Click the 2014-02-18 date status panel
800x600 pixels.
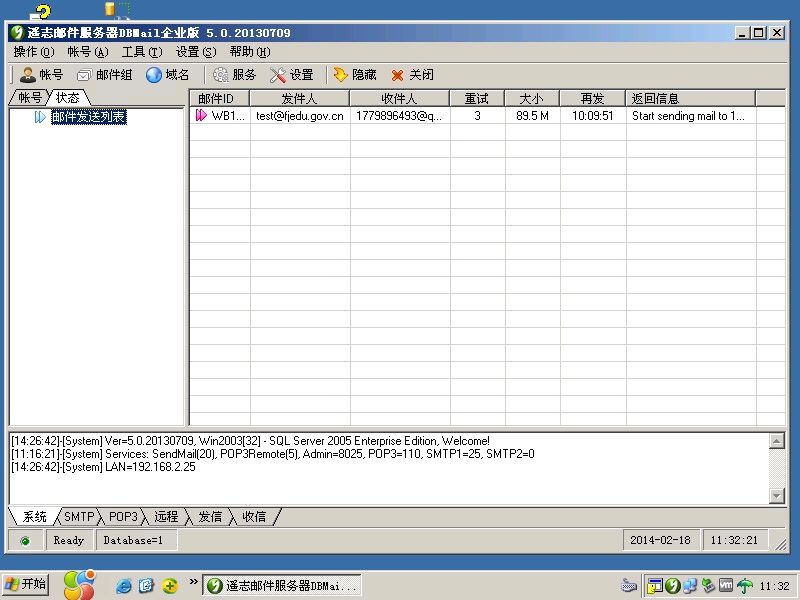[660, 540]
